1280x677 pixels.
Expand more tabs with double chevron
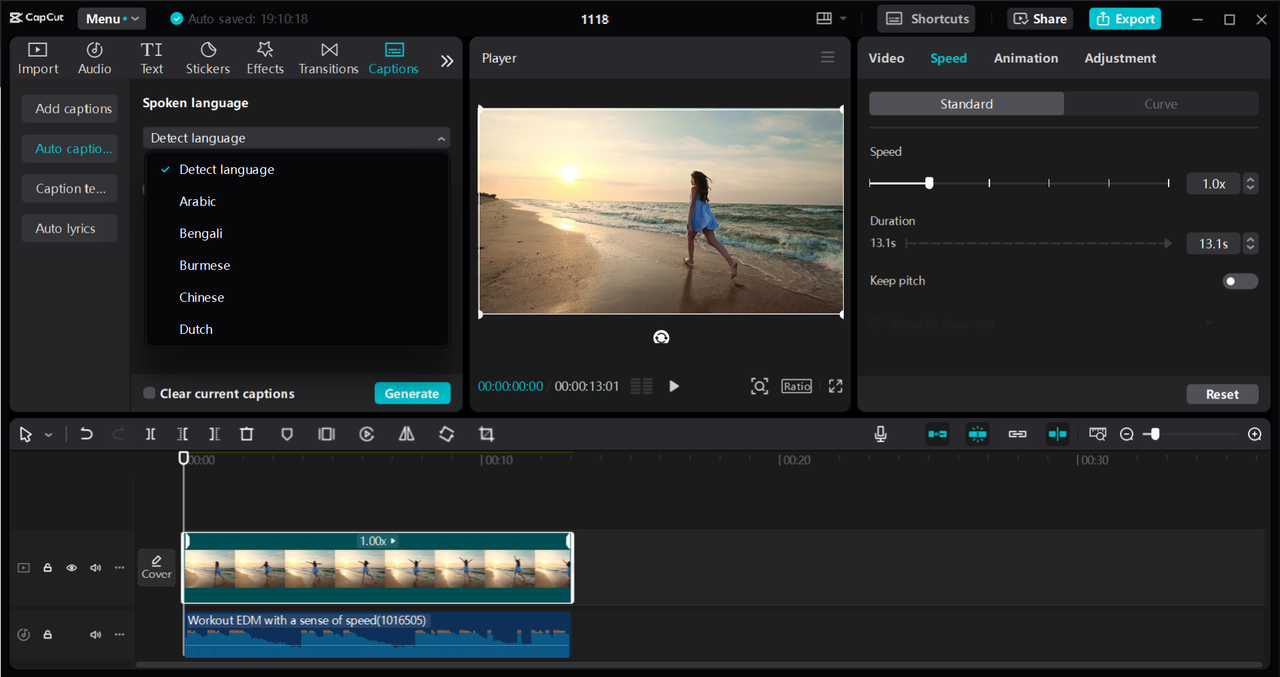pyautogui.click(x=447, y=61)
